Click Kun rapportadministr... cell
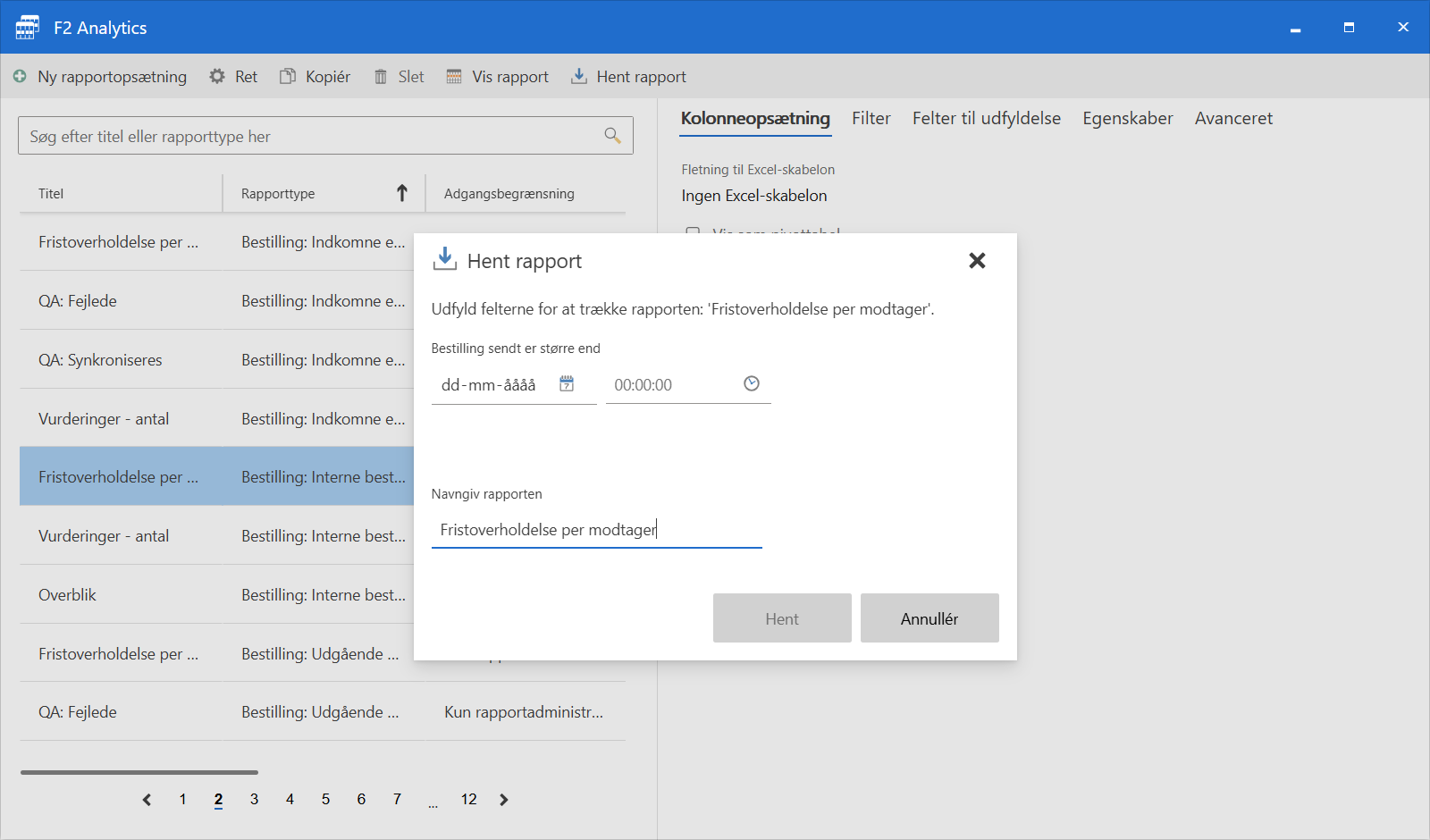1430x840 pixels. point(524,712)
